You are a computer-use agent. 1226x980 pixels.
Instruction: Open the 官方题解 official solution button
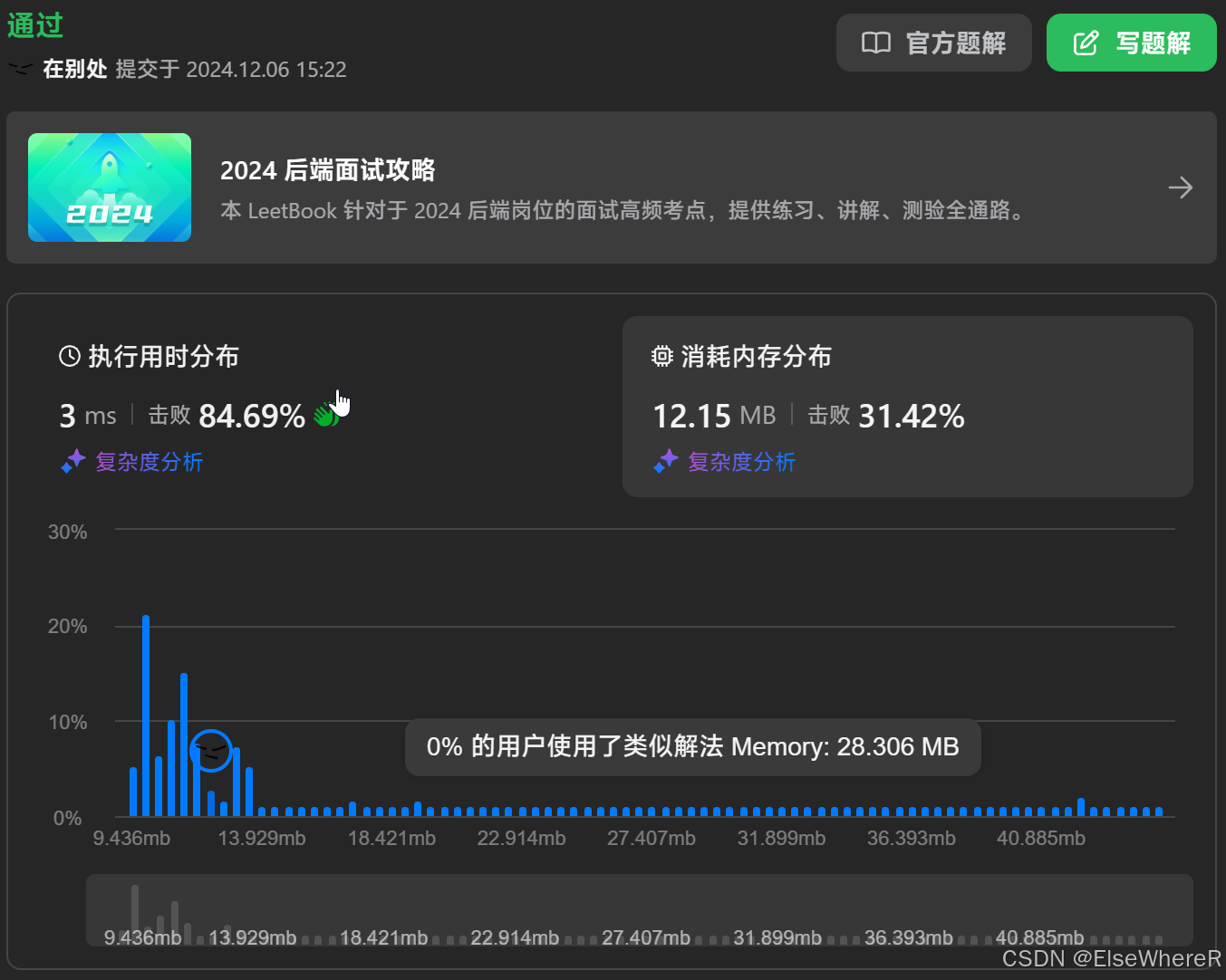click(x=933, y=43)
